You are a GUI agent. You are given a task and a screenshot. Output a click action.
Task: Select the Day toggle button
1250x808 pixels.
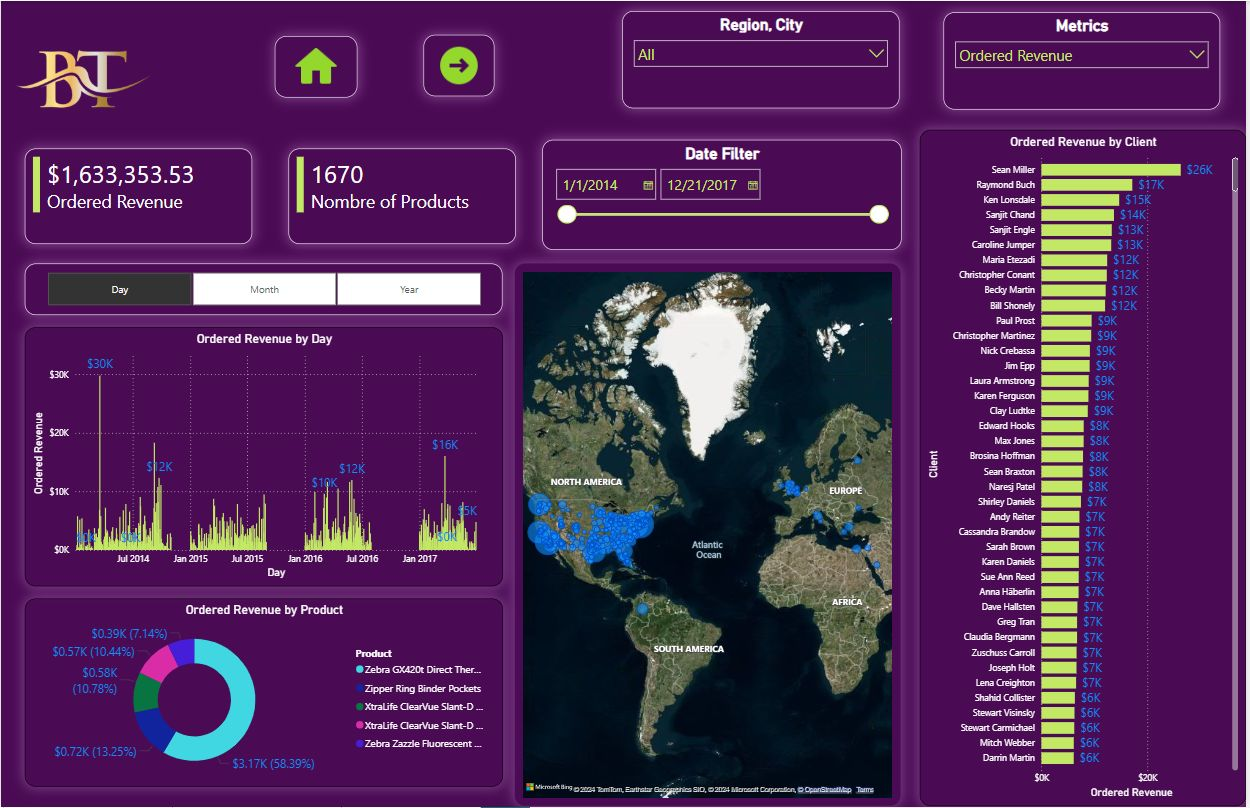click(119, 289)
